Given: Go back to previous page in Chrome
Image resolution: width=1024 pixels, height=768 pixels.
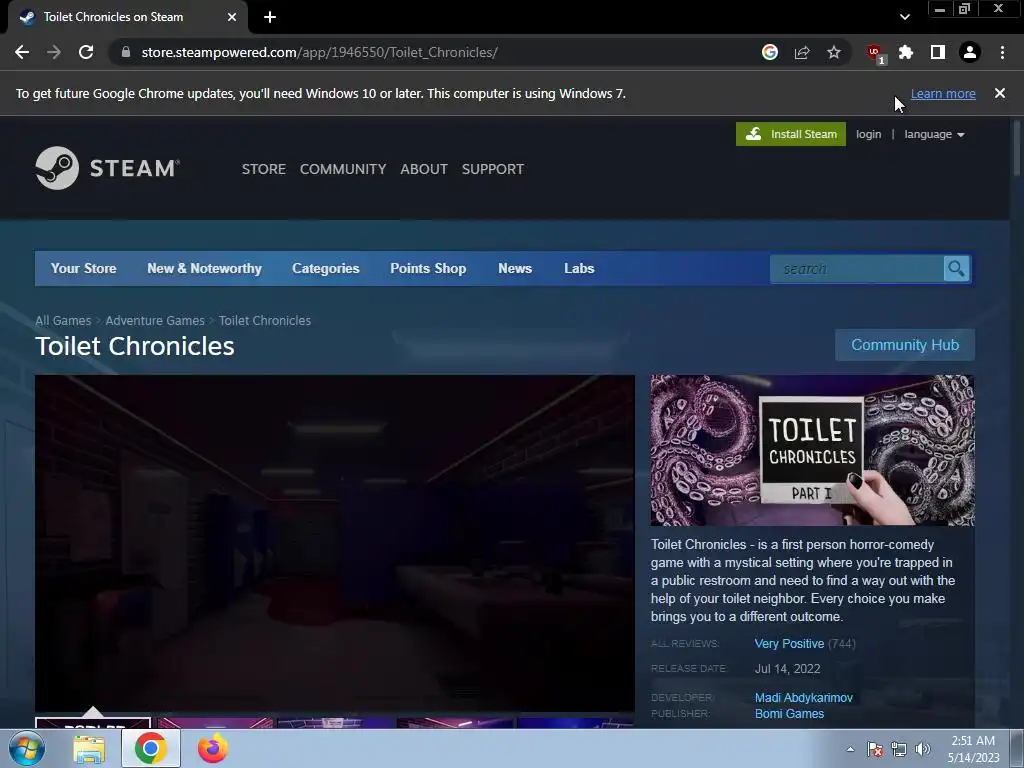Looking at the screenshot, I should pos(22,52).
